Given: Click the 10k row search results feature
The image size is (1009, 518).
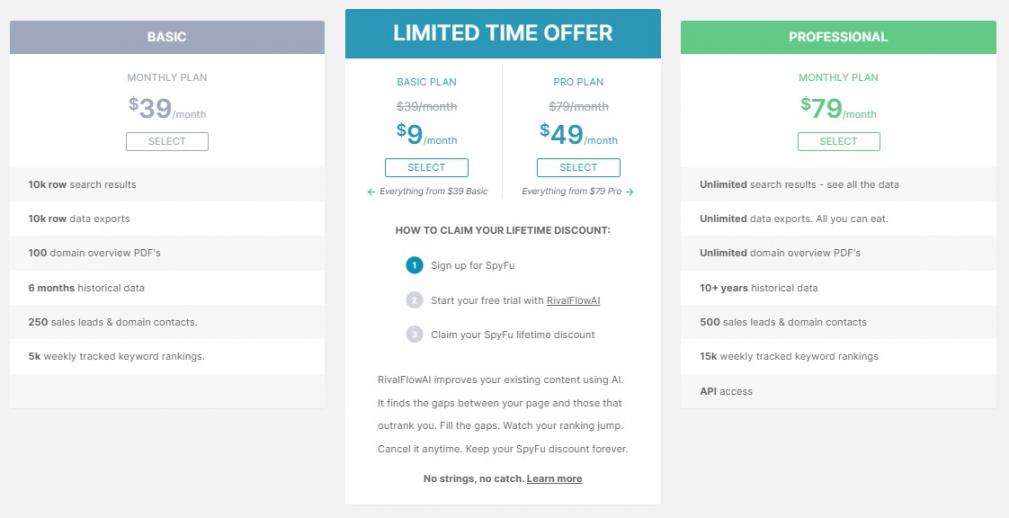Looking at the screenshot, I should [82, 185].
